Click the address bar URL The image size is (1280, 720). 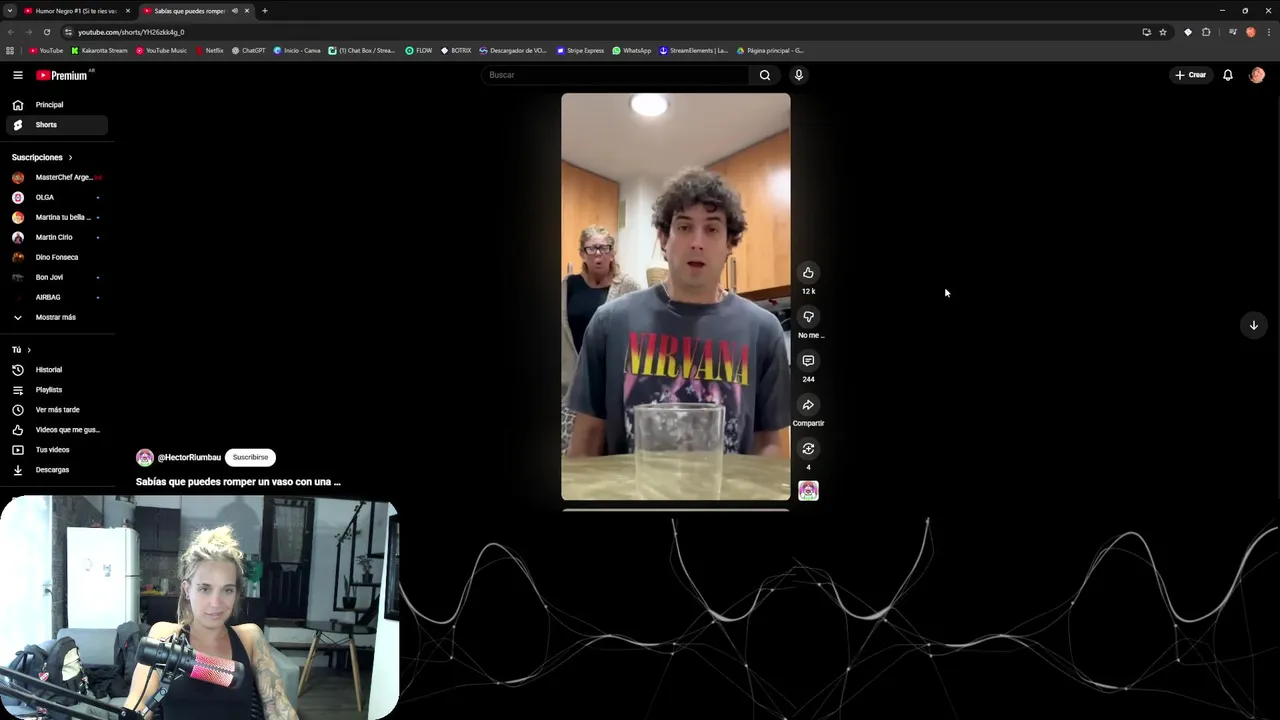point(131,32)
